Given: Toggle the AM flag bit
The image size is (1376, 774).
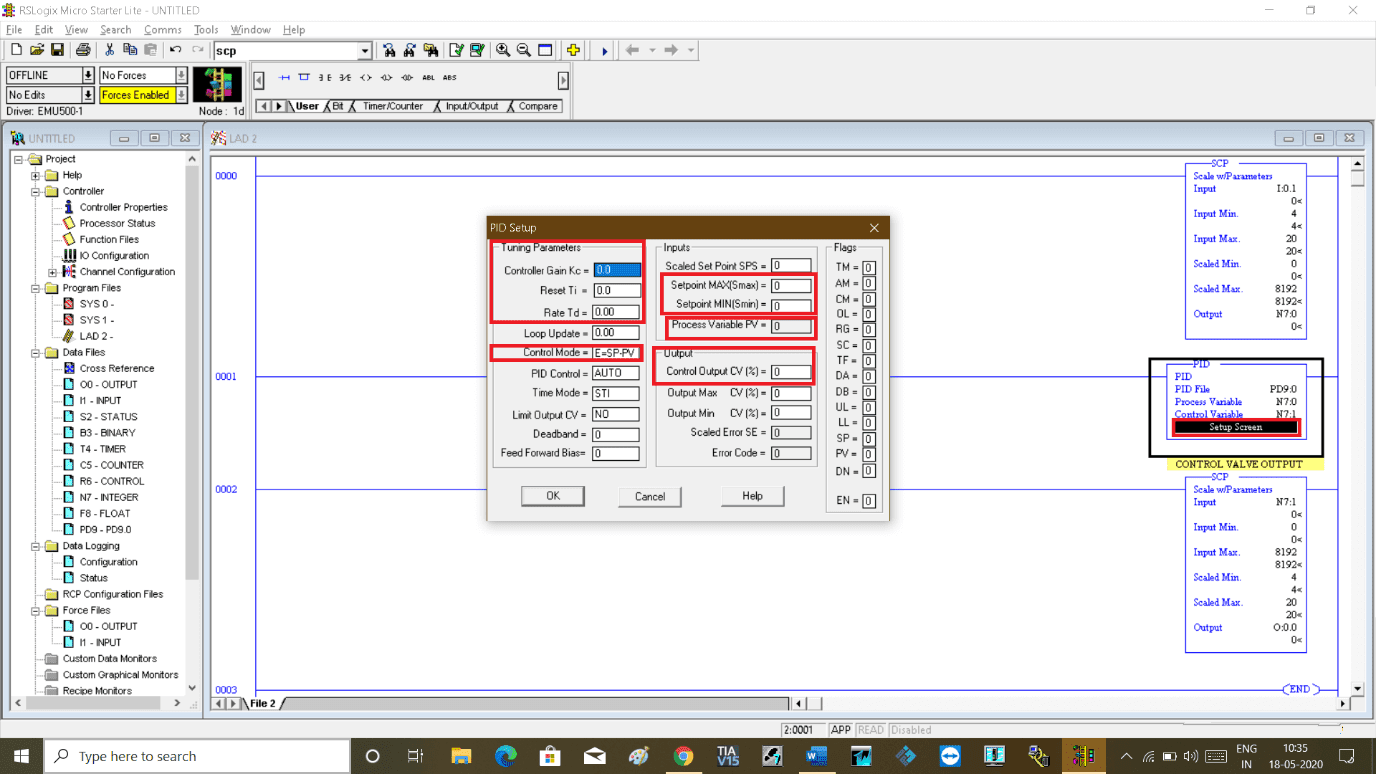Looking at the screenshot, I should click(869, 284).
